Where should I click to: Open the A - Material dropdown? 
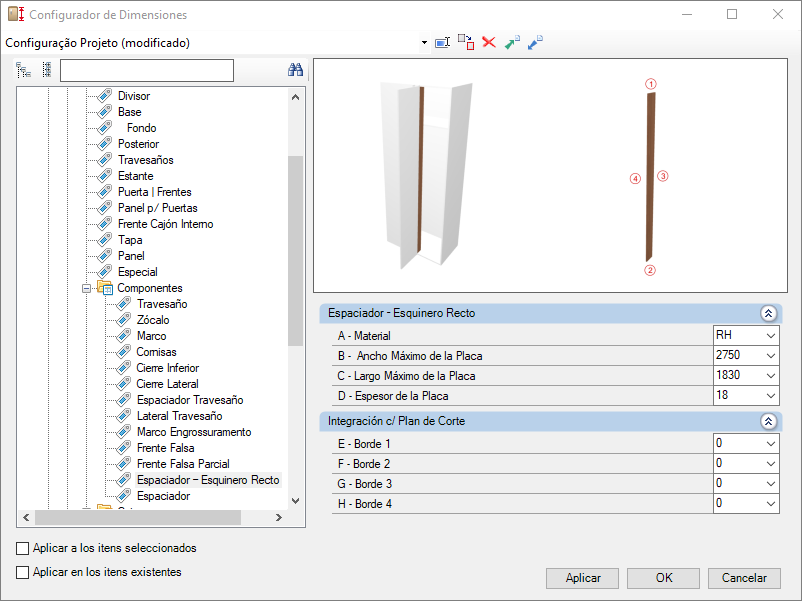pos(771,336)
